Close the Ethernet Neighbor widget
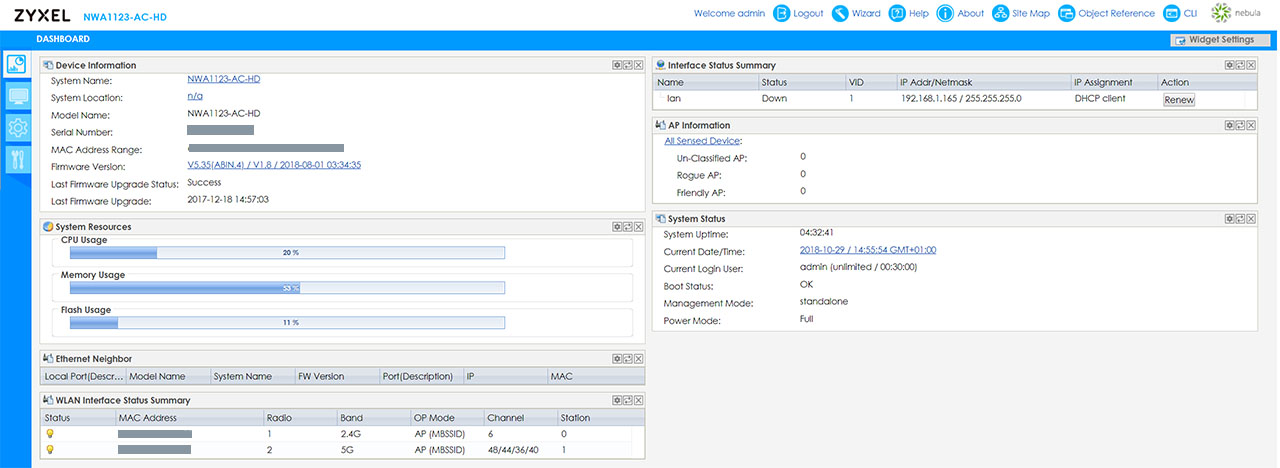1280x468 pixels. 639,358
